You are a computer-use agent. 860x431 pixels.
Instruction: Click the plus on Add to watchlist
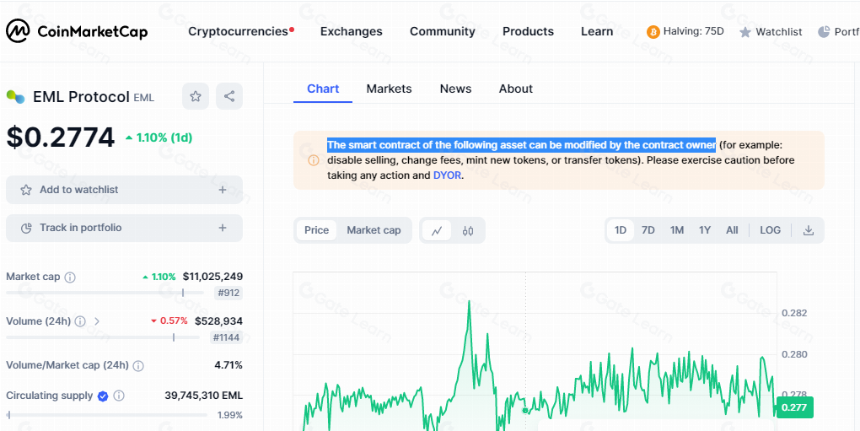click(222, 190)
